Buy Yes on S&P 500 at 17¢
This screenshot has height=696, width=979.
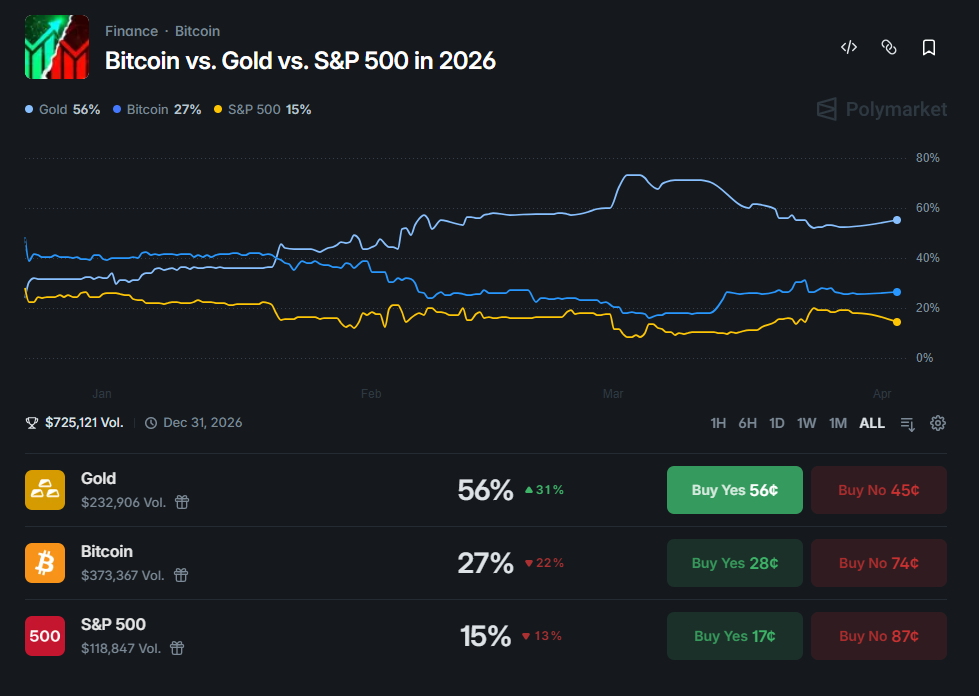point(735,636)
